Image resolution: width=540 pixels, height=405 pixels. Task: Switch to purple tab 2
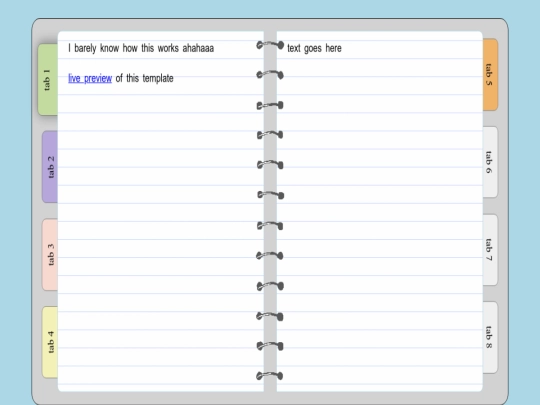point(50,167)
